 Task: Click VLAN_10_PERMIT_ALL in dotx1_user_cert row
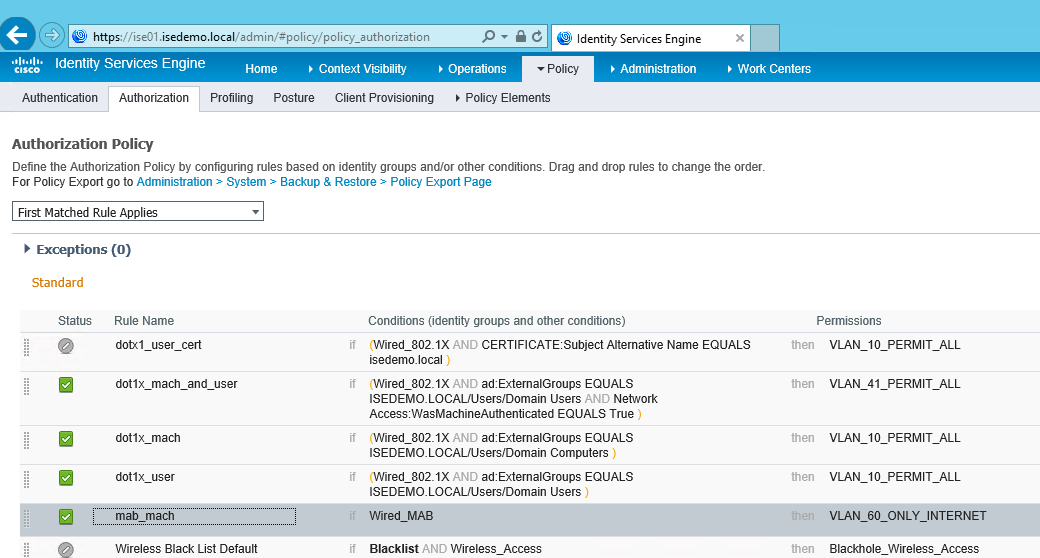point(895,345)
